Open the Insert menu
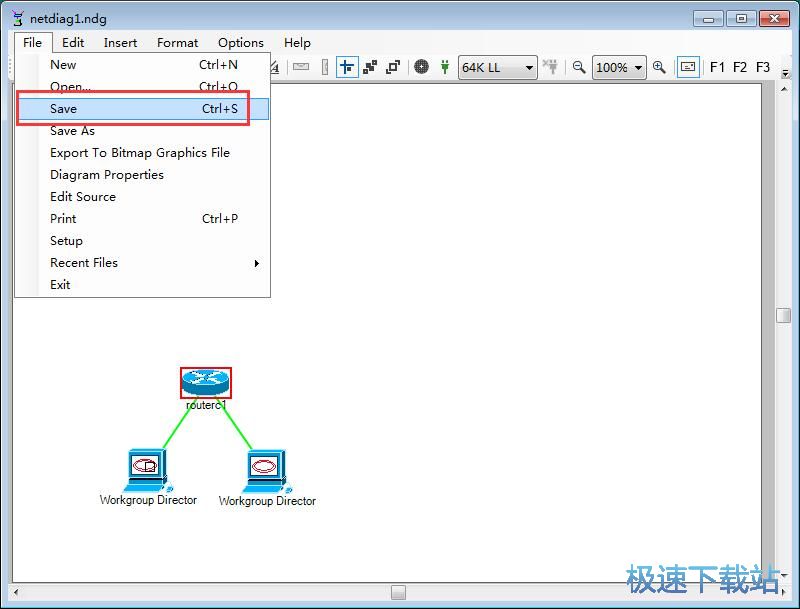800x609 pixels. [x=120, y=42]
